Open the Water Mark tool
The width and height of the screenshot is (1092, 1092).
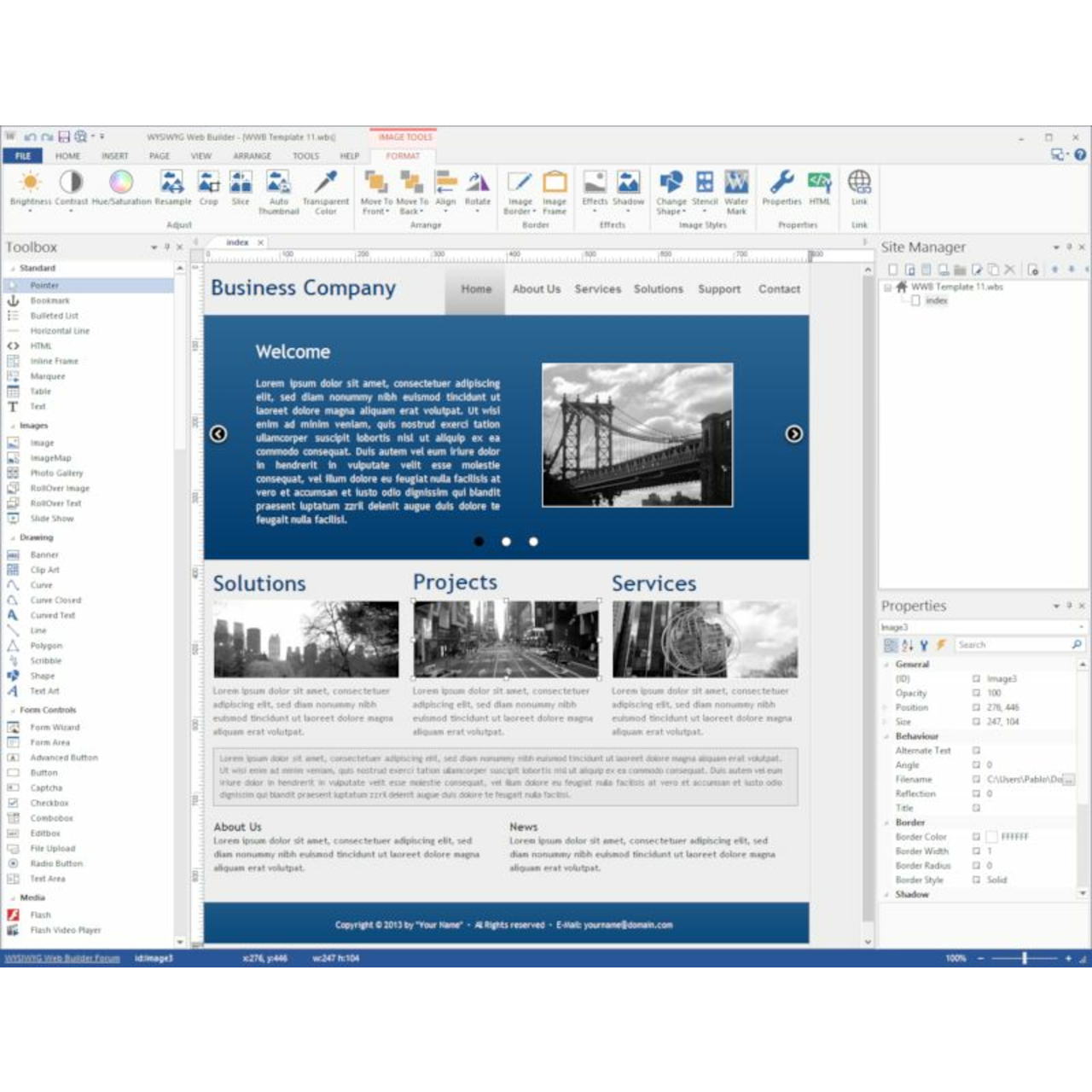click(736, 183)
